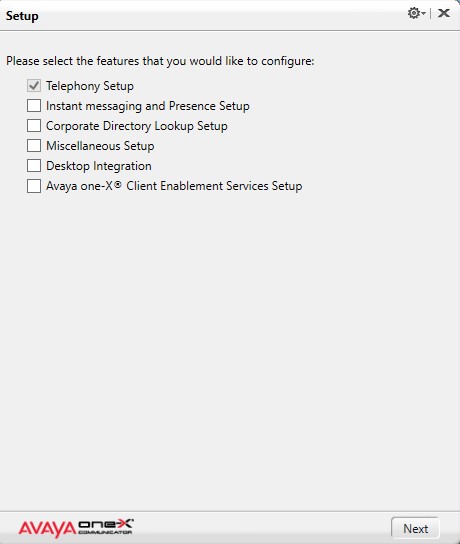
Task: Expand the small arrow beside gear
Action: click(423, 14)
